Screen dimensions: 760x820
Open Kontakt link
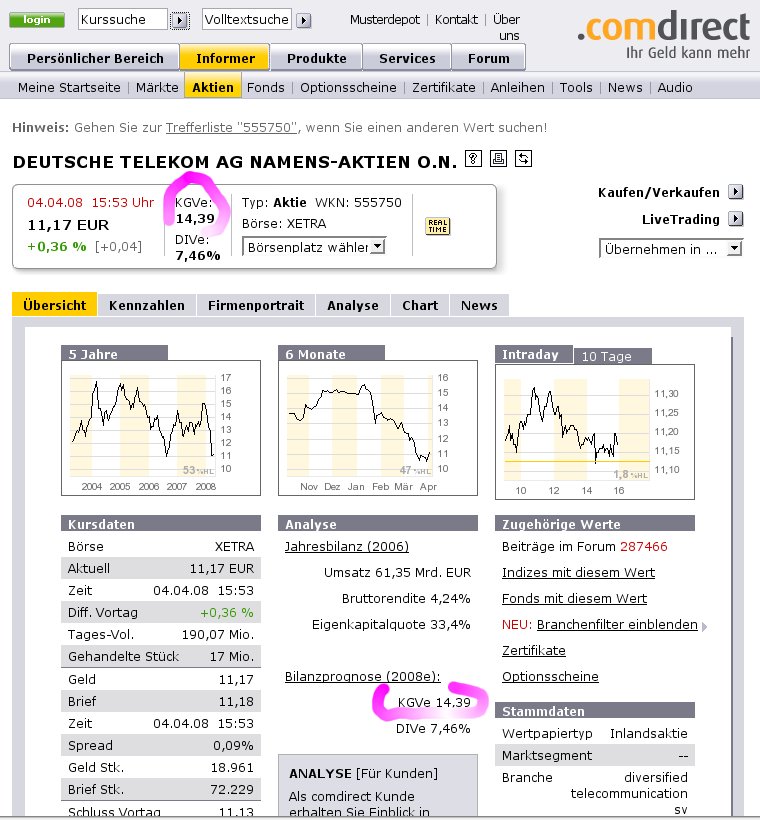[456, 20]
